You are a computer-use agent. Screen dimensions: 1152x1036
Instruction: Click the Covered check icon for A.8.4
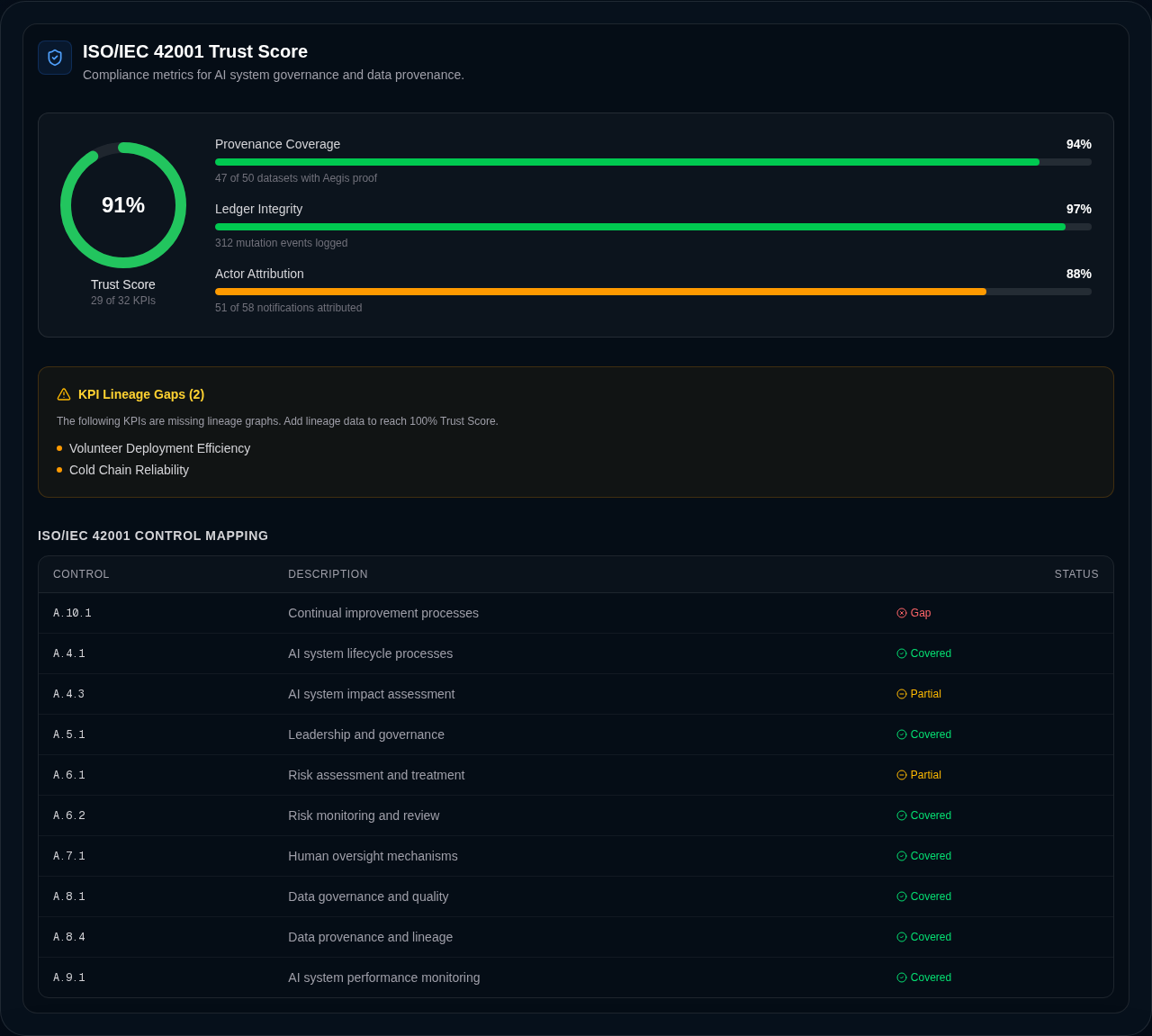900,937
